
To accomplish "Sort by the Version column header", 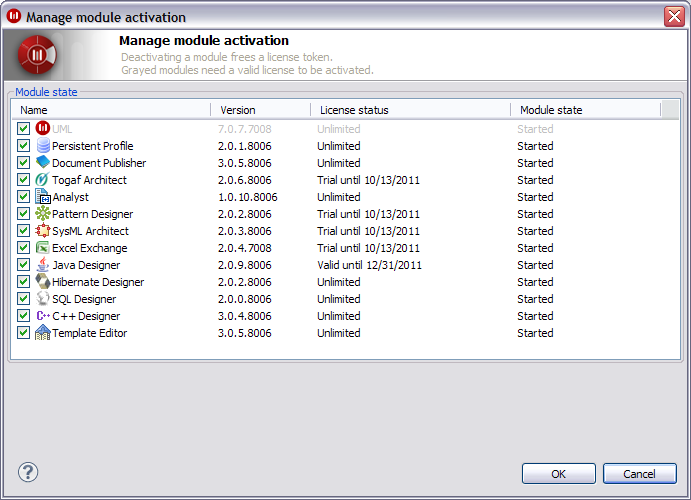I will (x=260, y=110).
